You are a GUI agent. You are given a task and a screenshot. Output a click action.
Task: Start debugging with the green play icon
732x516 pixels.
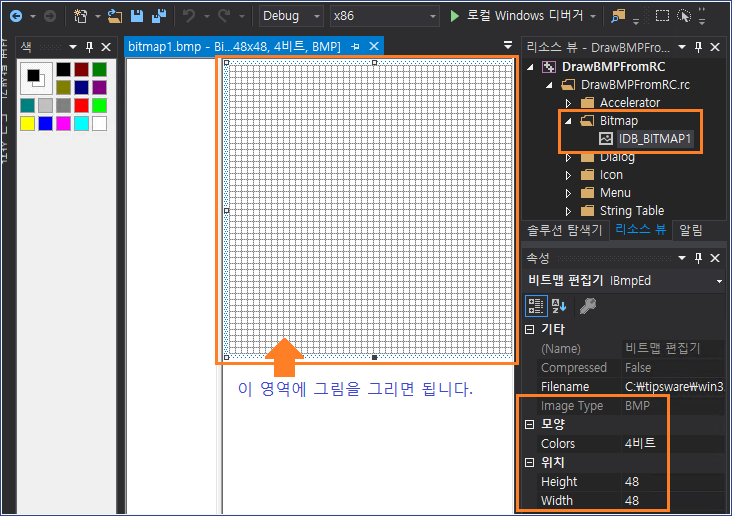(x=454, y=16)
